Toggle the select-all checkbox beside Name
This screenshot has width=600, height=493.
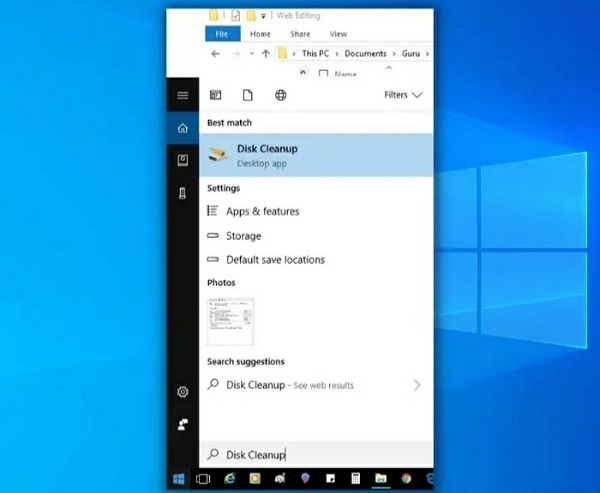pos(323,73)
